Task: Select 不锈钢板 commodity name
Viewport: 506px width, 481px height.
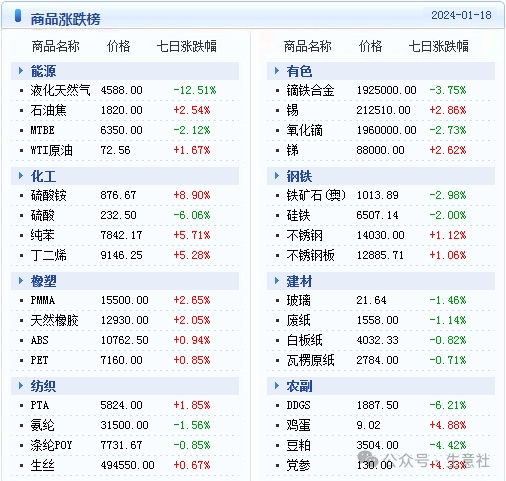Action: coord(310,255)
